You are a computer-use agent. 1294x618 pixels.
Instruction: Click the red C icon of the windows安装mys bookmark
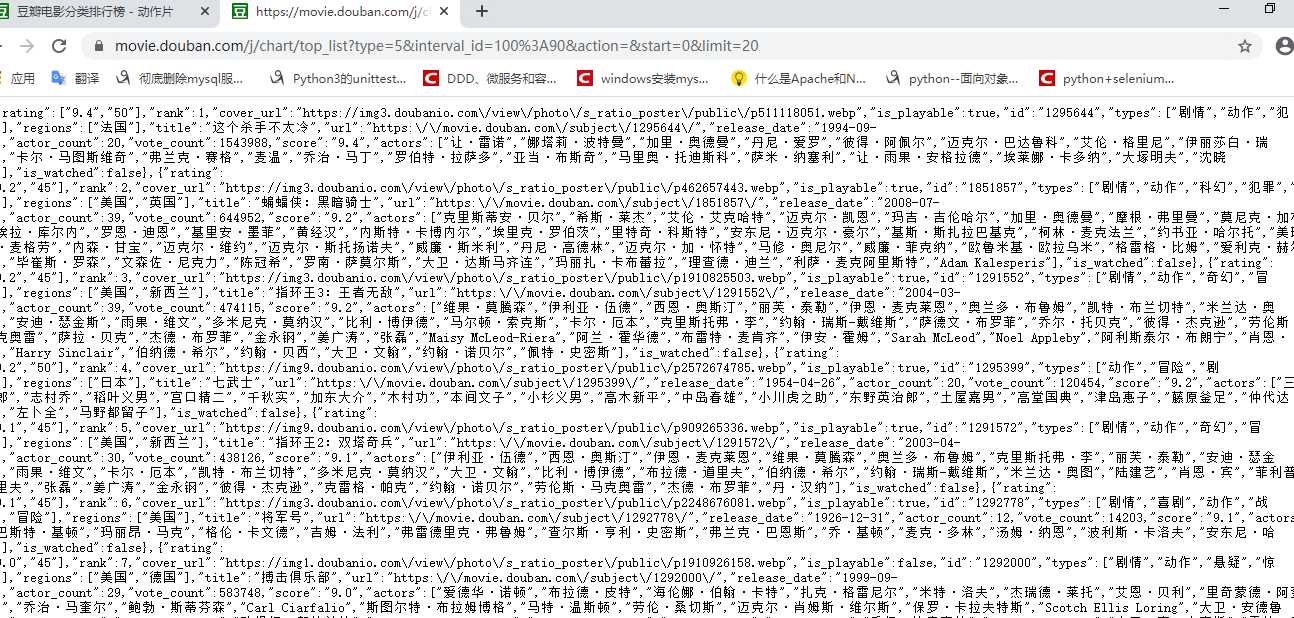pyautogui.click(x=585, y=78)
